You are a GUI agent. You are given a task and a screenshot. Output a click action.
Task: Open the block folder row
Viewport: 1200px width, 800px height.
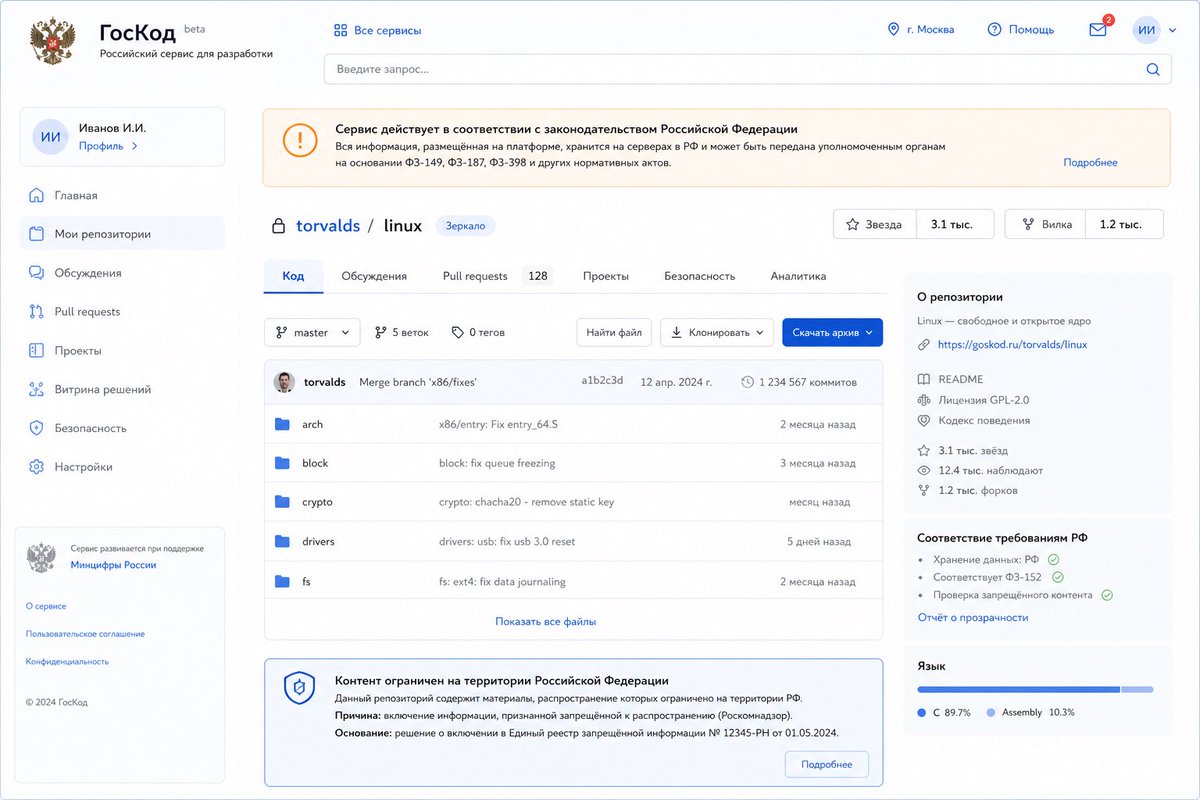[573, 463]
